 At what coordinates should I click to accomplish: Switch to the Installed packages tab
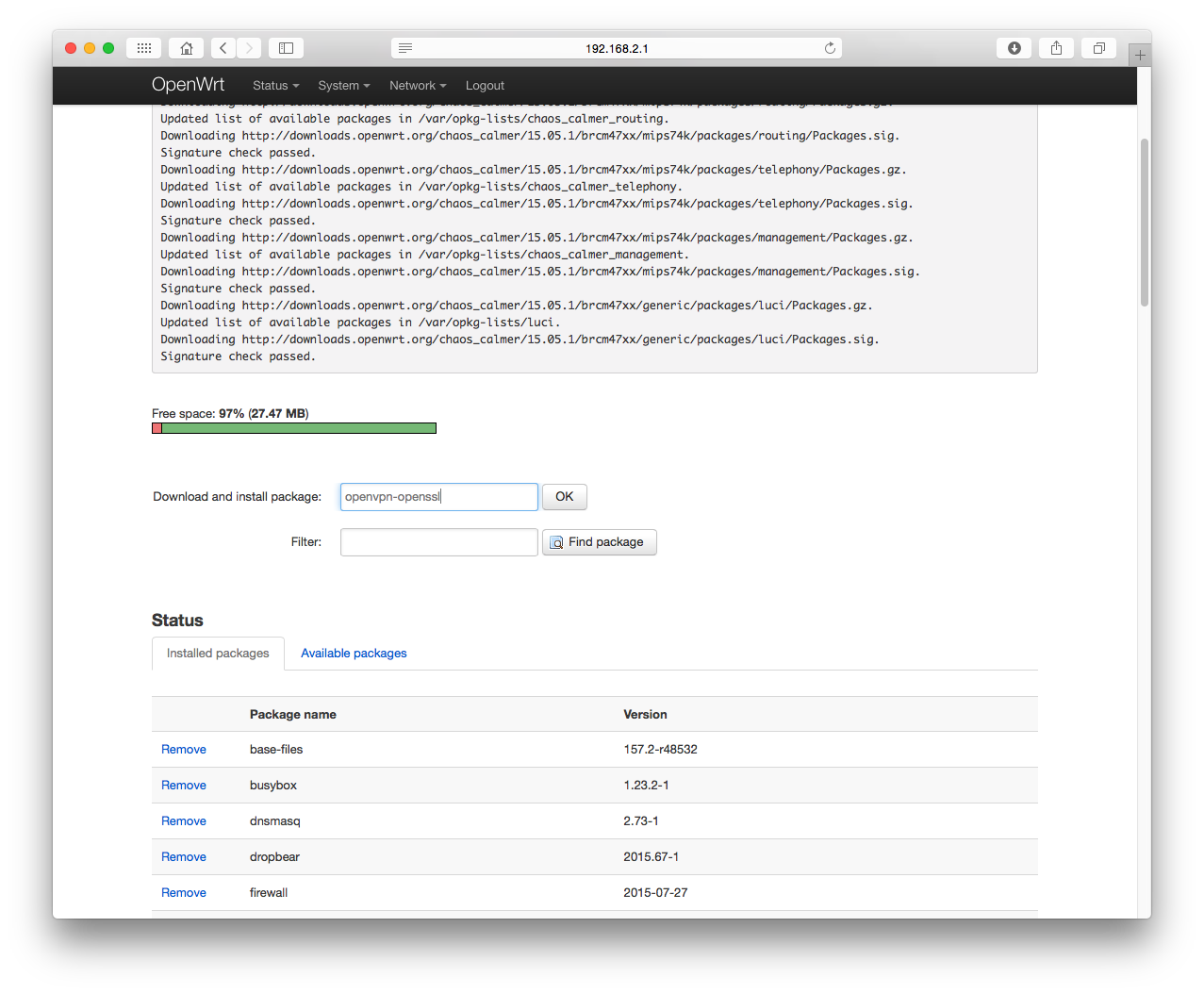click(x=218, y=653)
